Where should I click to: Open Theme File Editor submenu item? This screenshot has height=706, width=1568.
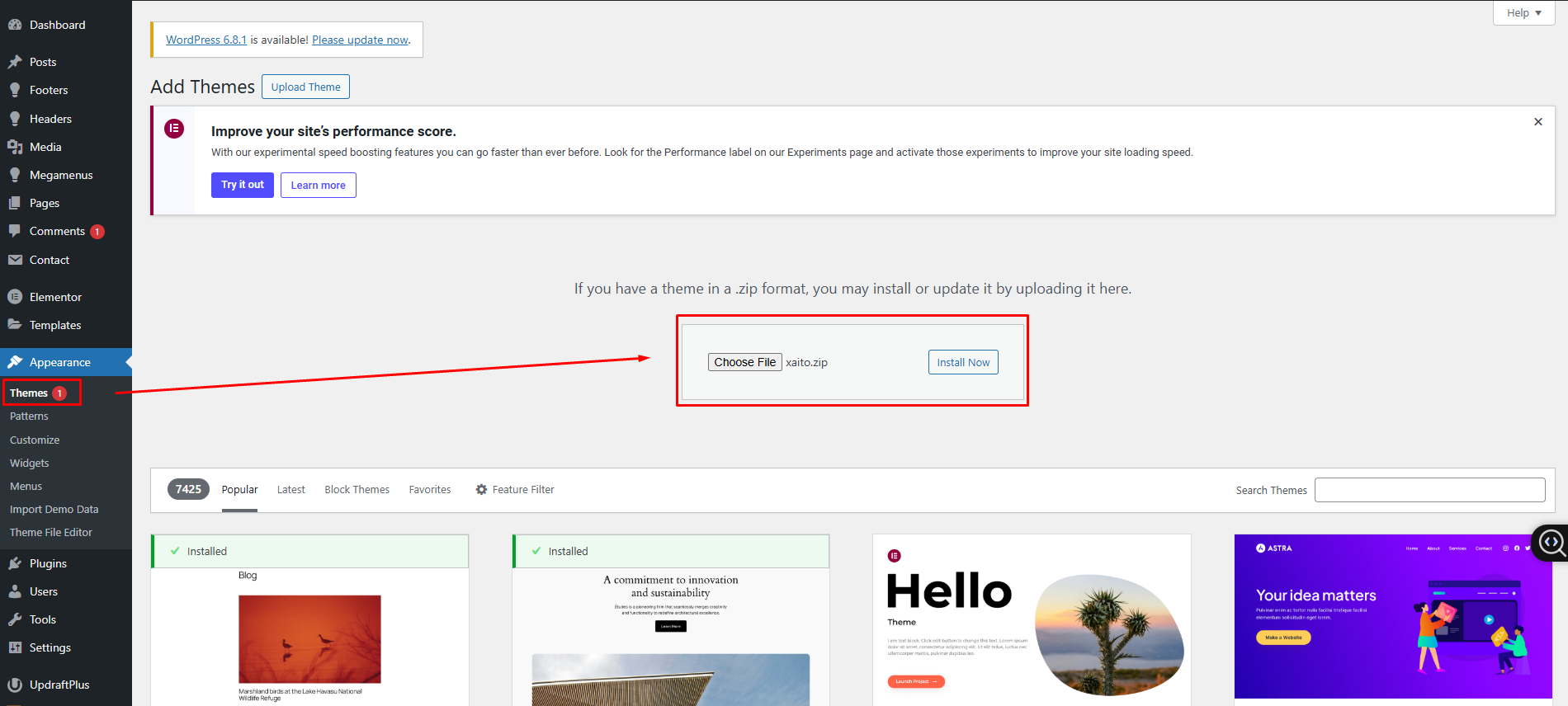tap(51, 533)
